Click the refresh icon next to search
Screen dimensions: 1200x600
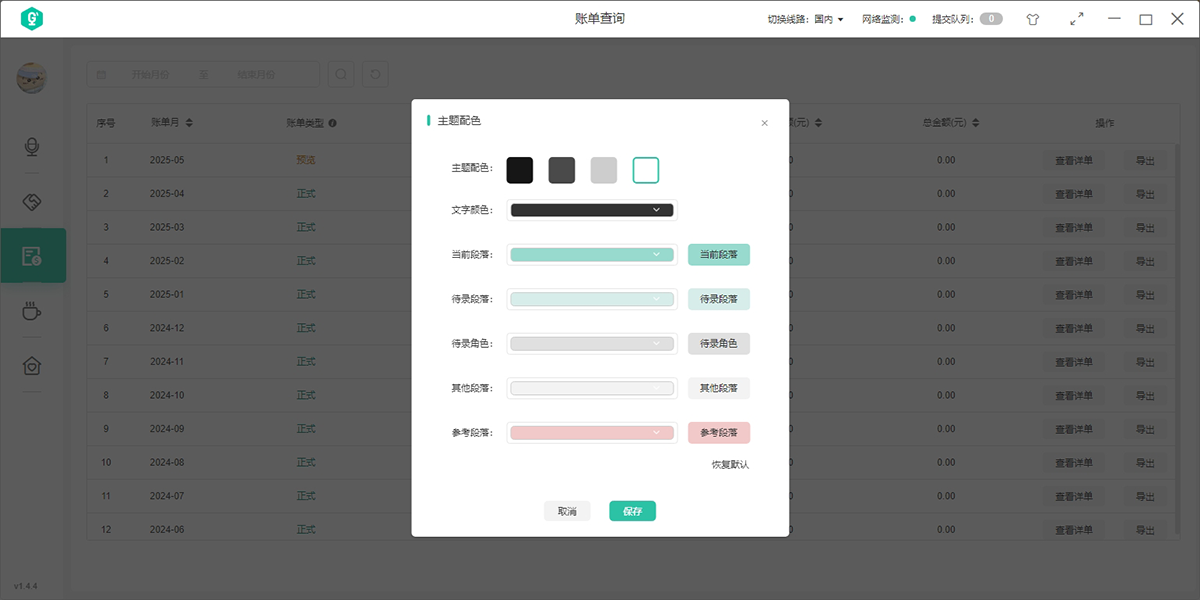375,73
